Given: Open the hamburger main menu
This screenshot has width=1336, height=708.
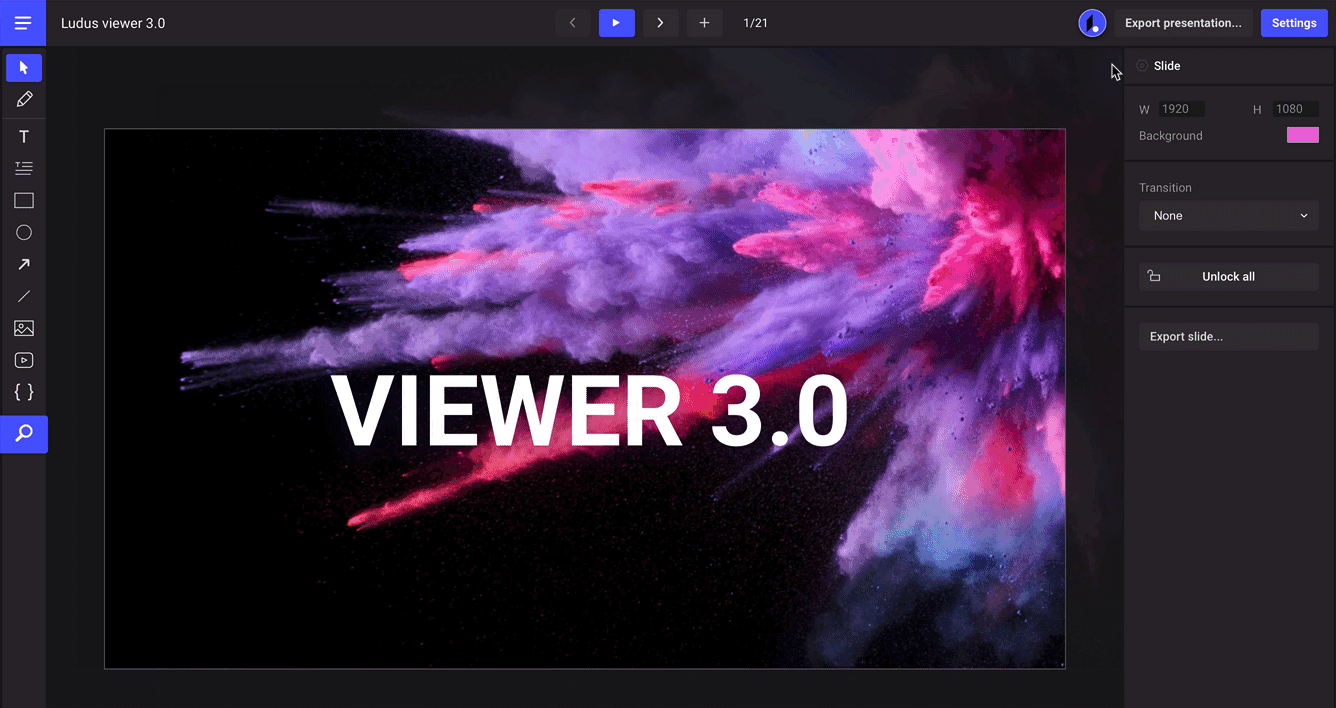Looking at the screenshot, I should pos(23,23).
